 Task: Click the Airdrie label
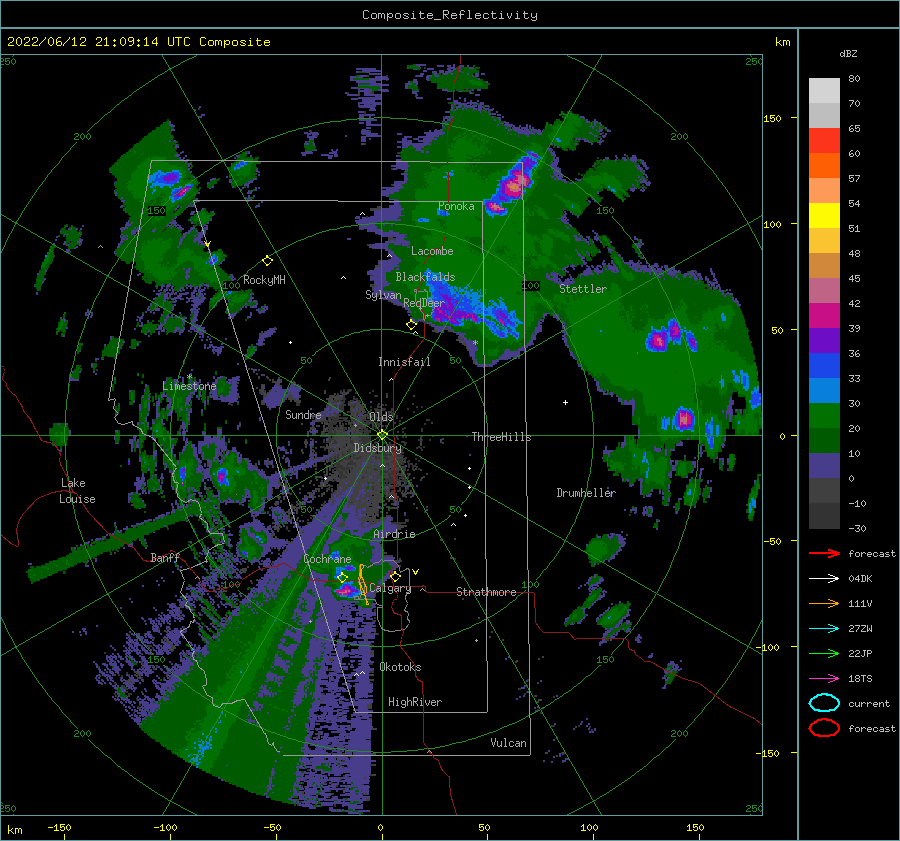394,534
